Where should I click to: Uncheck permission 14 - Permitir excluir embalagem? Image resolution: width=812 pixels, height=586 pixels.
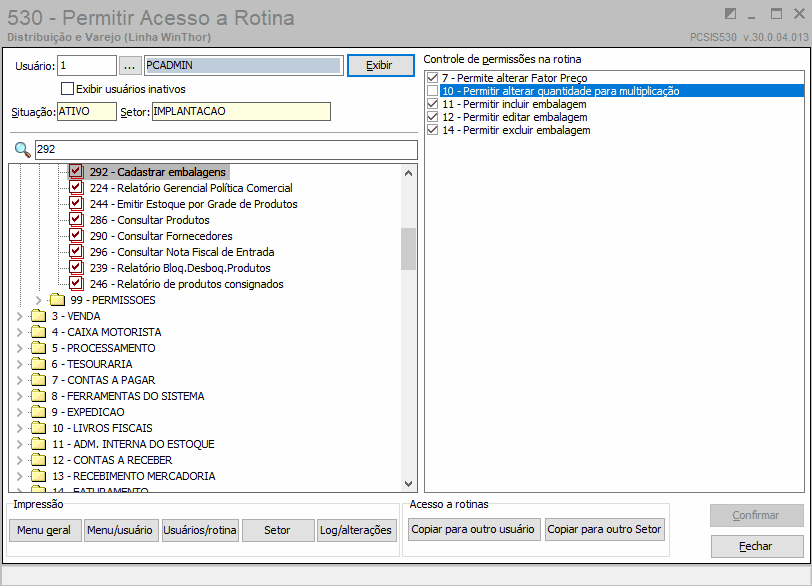(x=432, y=130)
